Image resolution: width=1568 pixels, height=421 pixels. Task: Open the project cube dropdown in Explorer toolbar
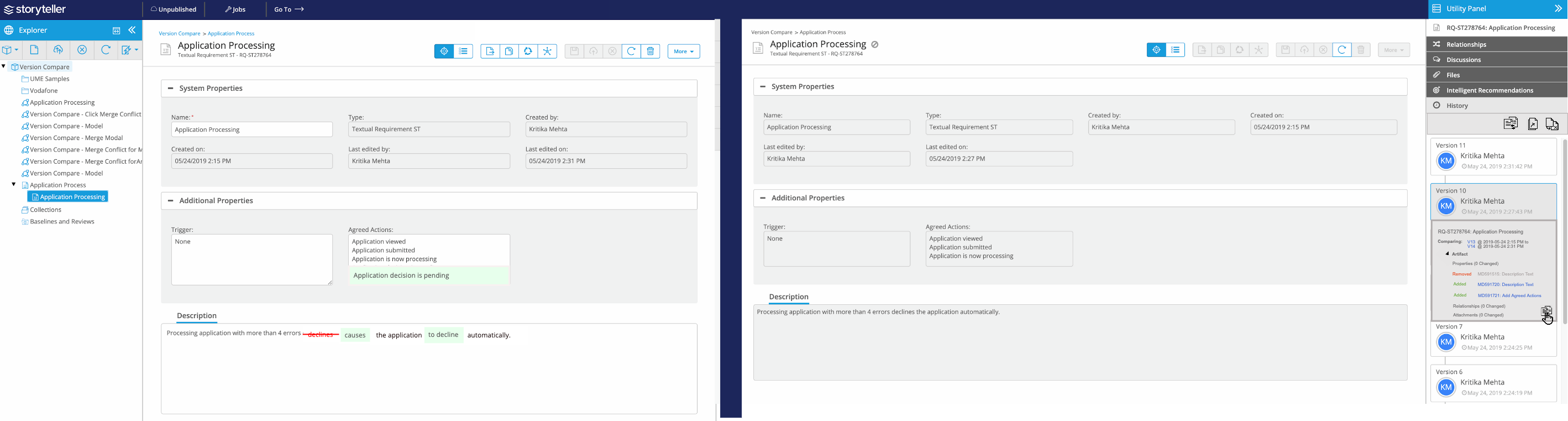[11, 50]
